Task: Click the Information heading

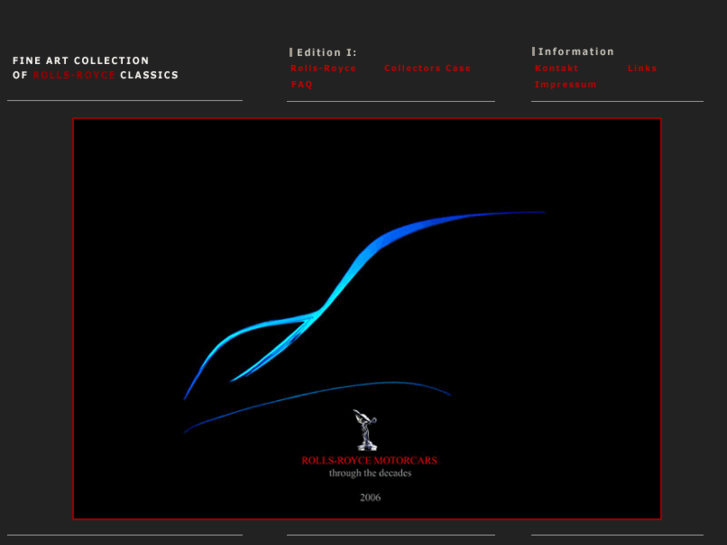Action: (576, 51)
